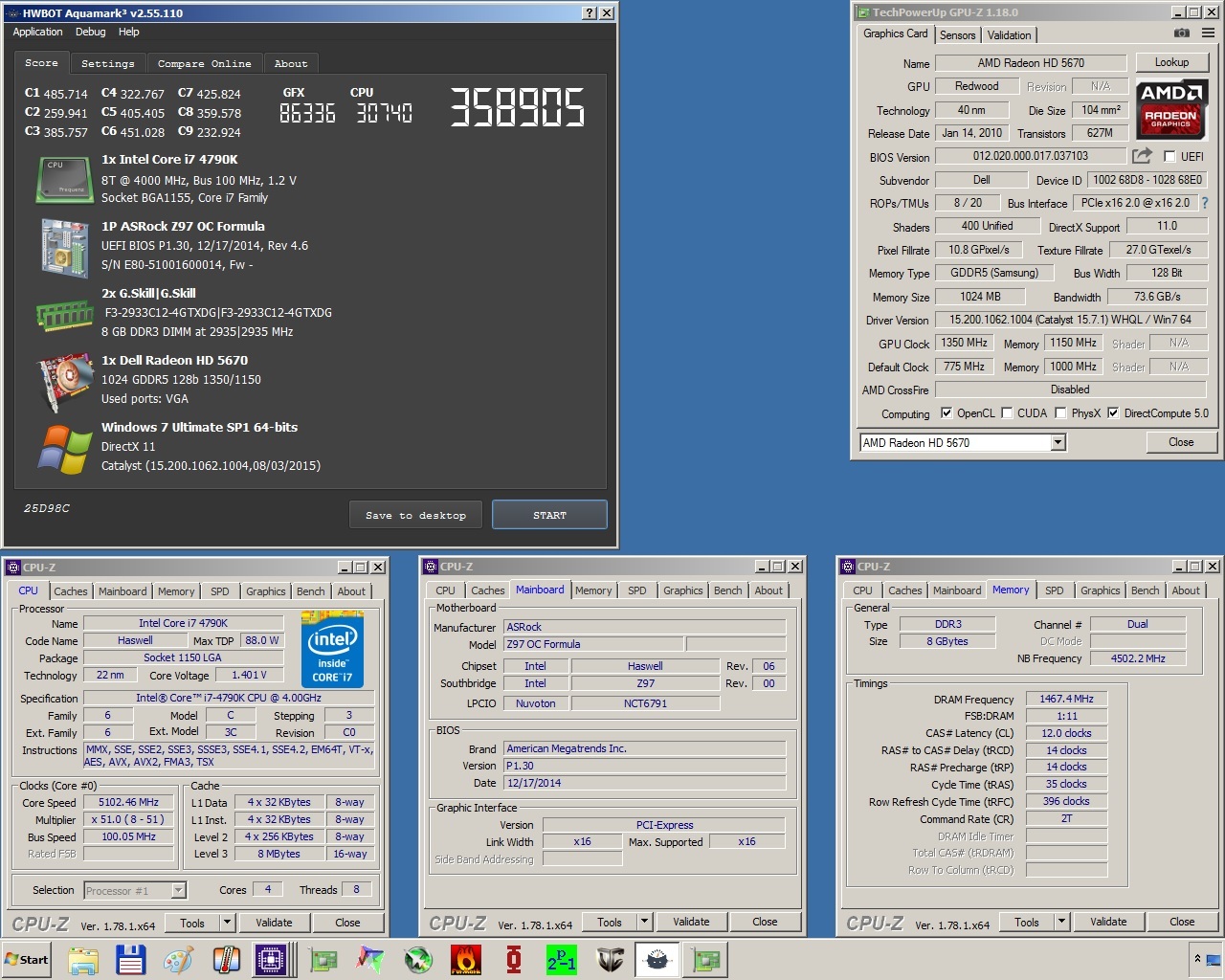Open the SPD tab in the CPU-Z Memory window

[1055, 590]
